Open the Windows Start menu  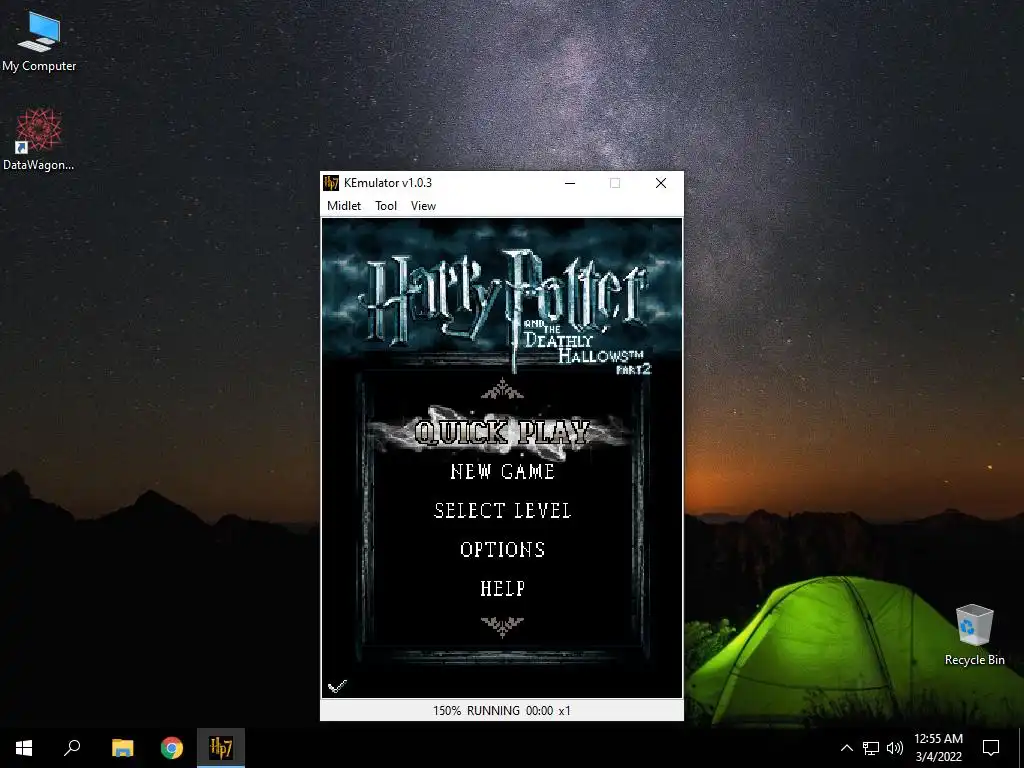click(x=24, y=748)
